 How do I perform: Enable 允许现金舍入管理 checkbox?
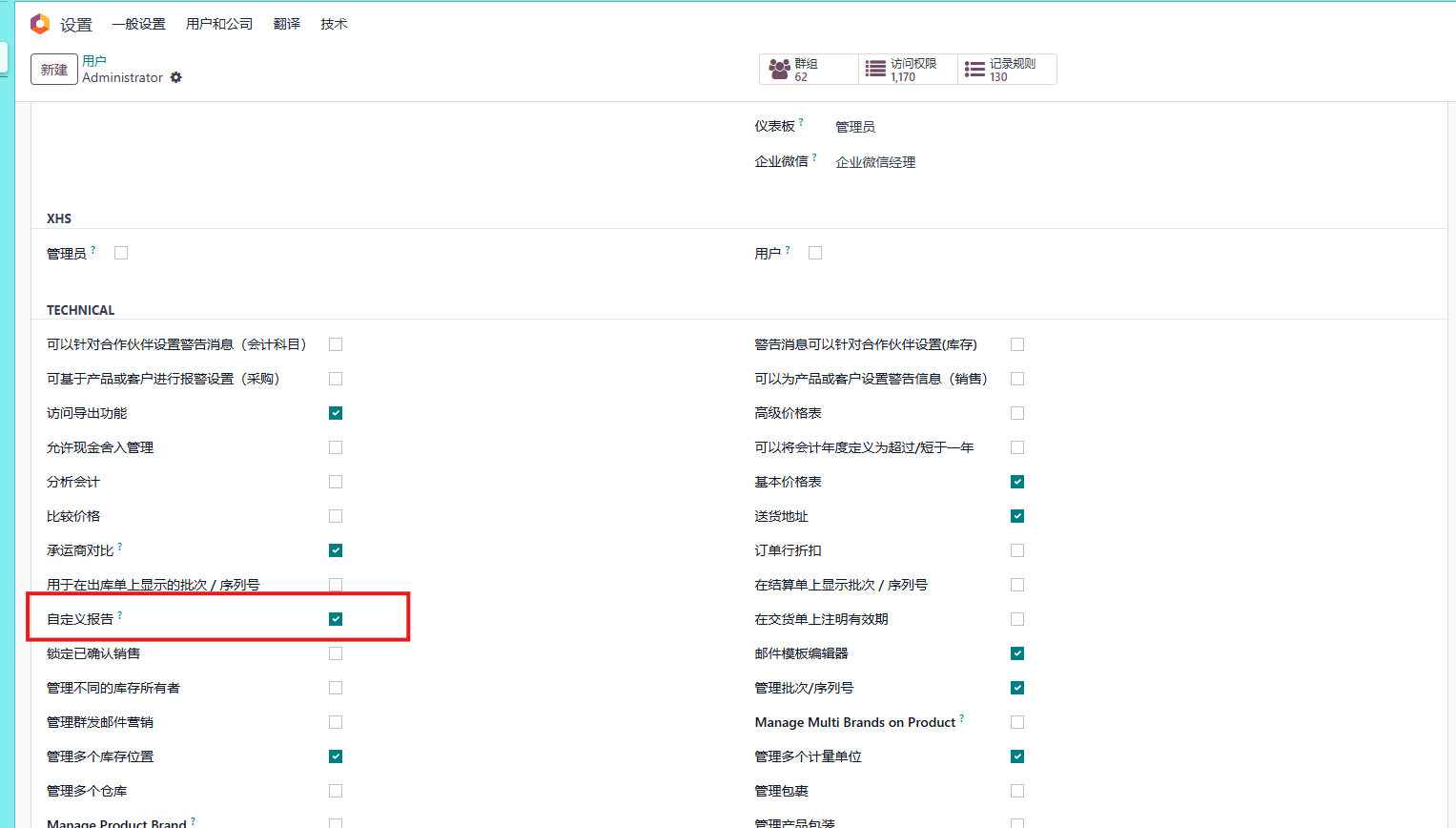pos(336,447)
